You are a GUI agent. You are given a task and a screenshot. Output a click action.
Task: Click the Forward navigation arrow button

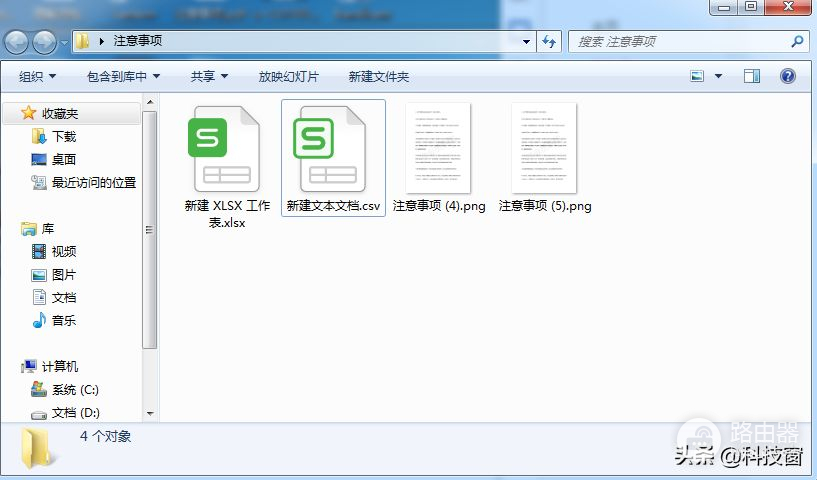[x=44, y=42]
